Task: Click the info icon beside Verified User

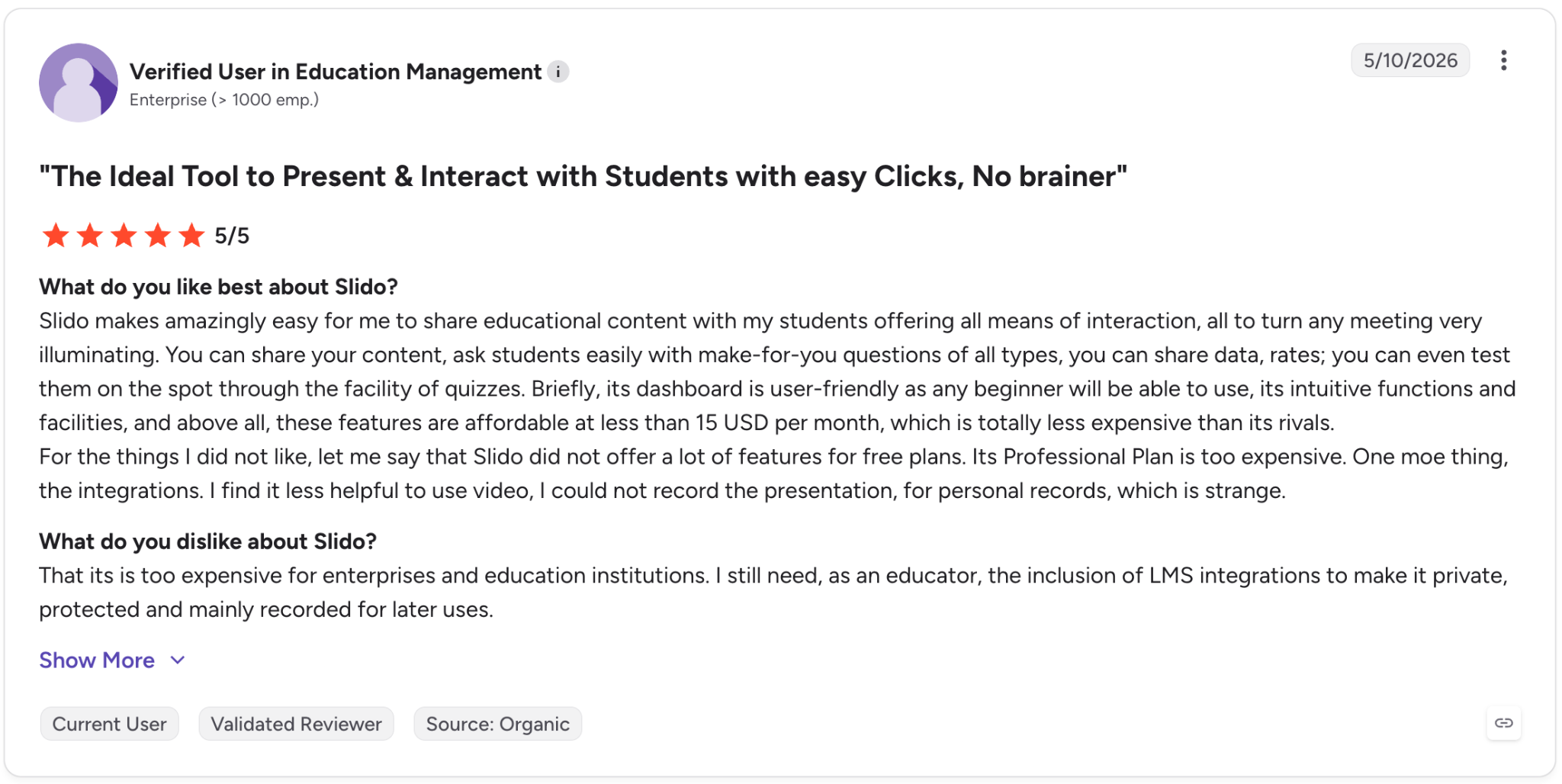Action: (x=558, y=72)
